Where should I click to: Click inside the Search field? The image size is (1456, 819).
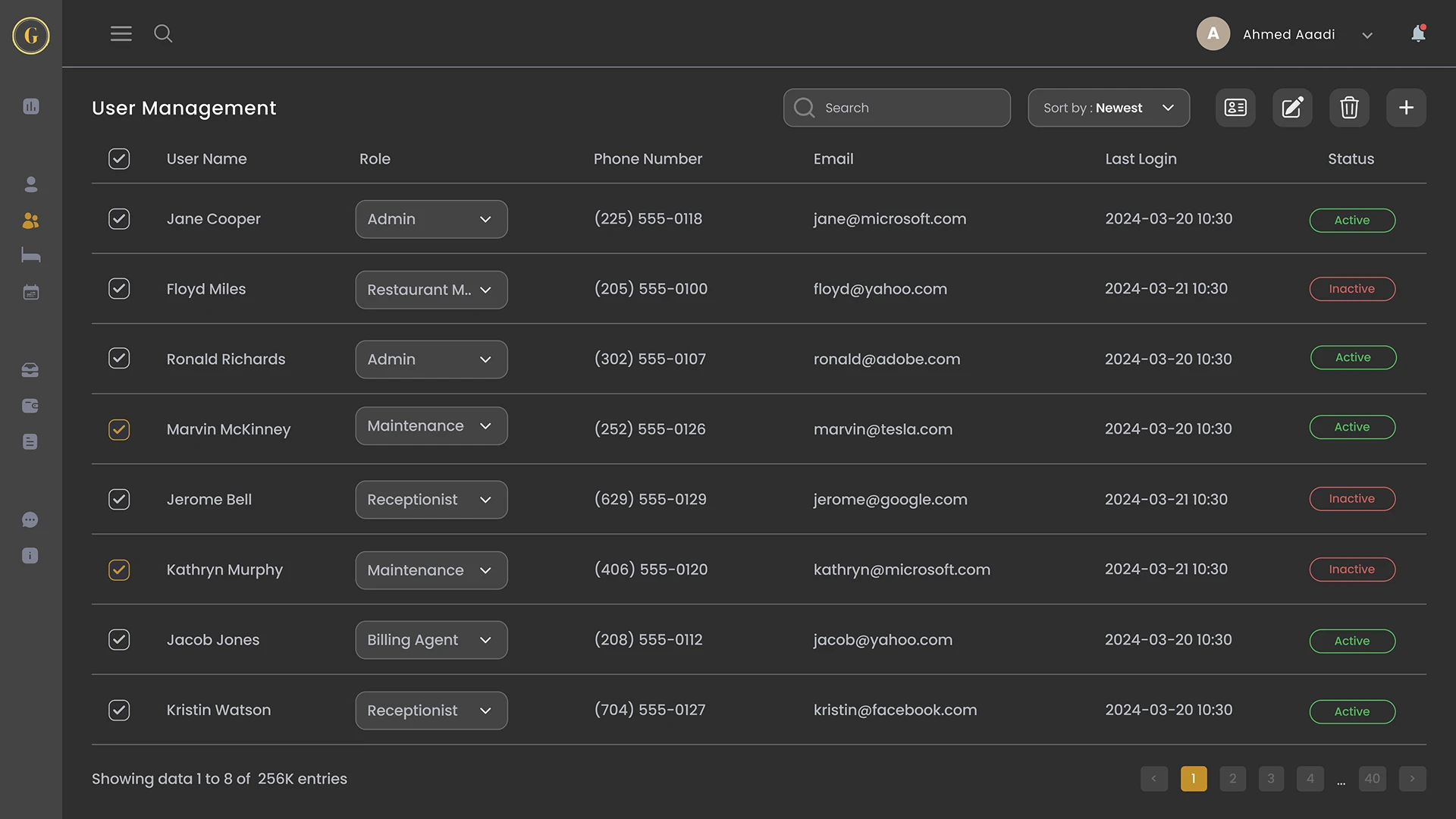pyautogui.click(x=897, y=107)
